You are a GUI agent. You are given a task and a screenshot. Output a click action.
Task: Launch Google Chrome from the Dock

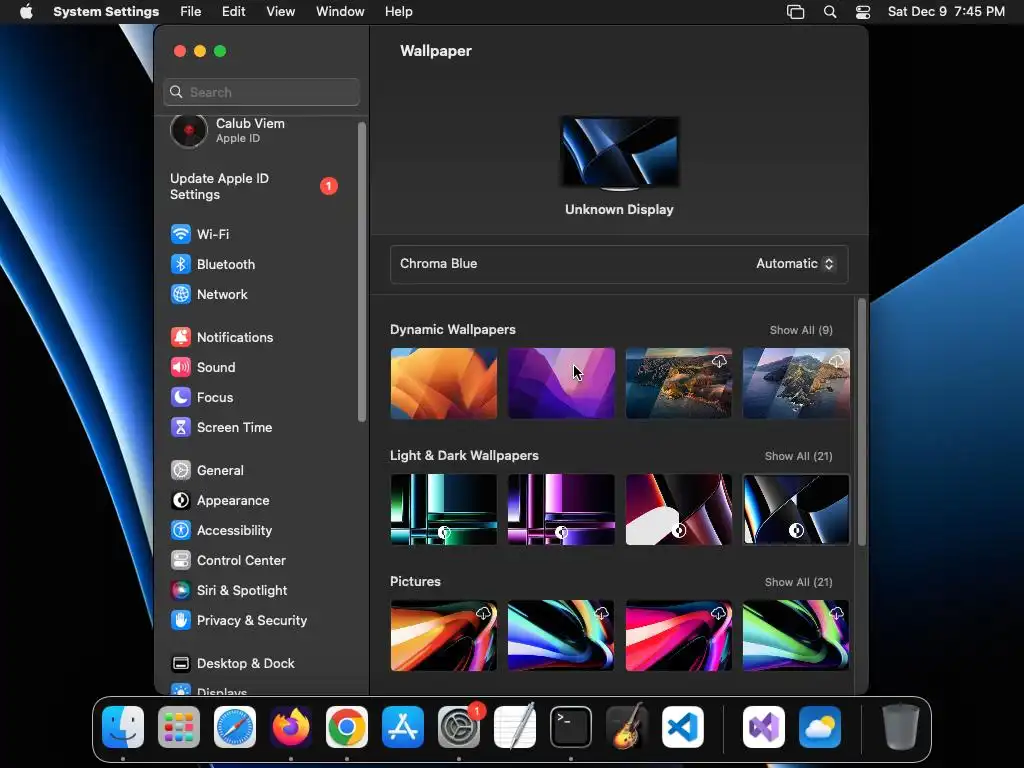tap(347, 727)
